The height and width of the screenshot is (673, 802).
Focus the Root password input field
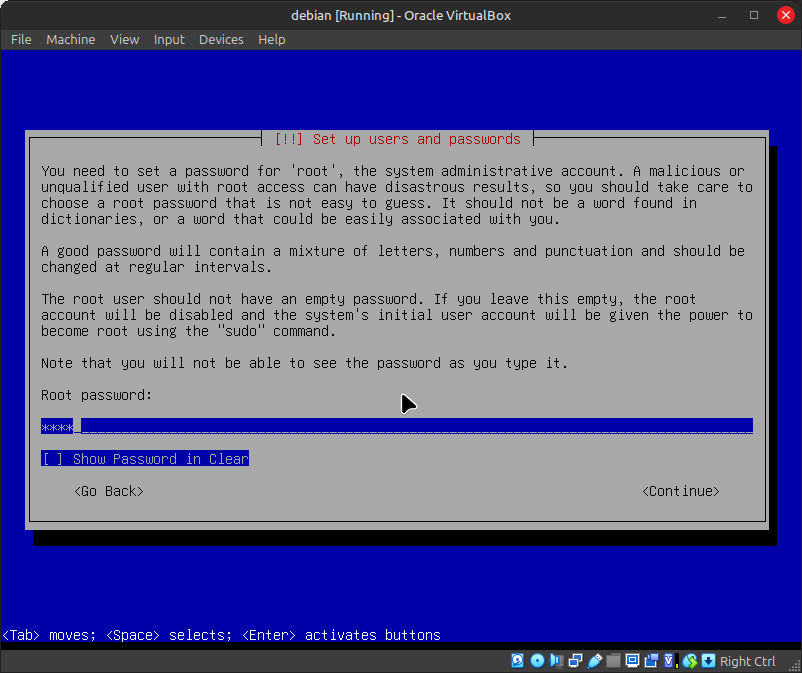396,427
